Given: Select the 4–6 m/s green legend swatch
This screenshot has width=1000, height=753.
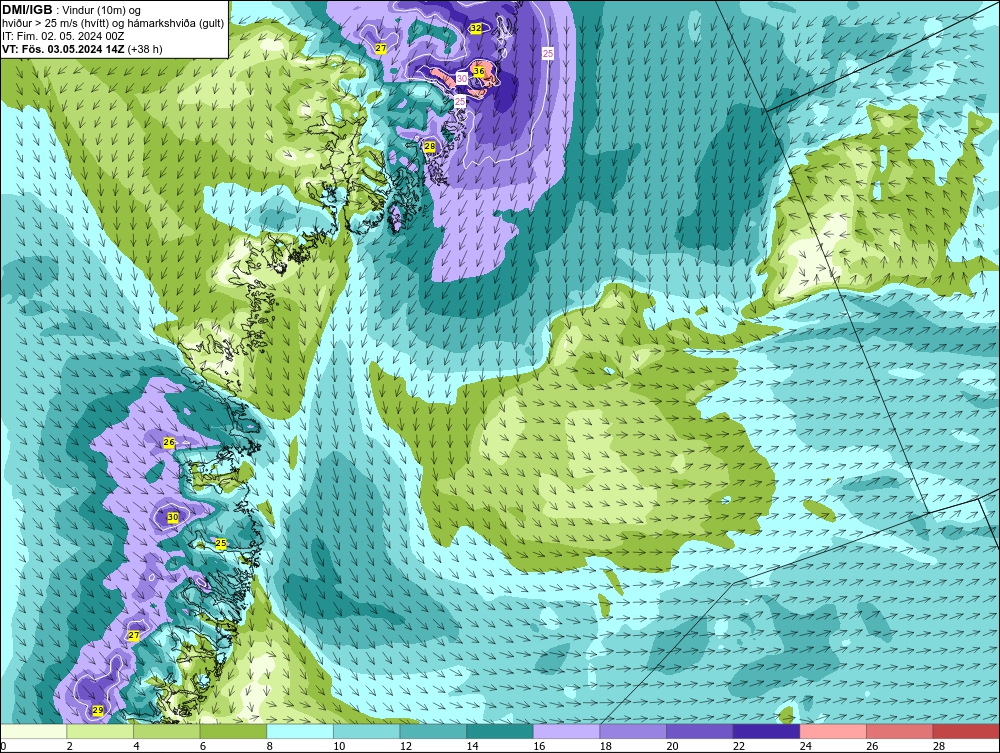Looking at the screenshot, I should click(x=166, y=731).
